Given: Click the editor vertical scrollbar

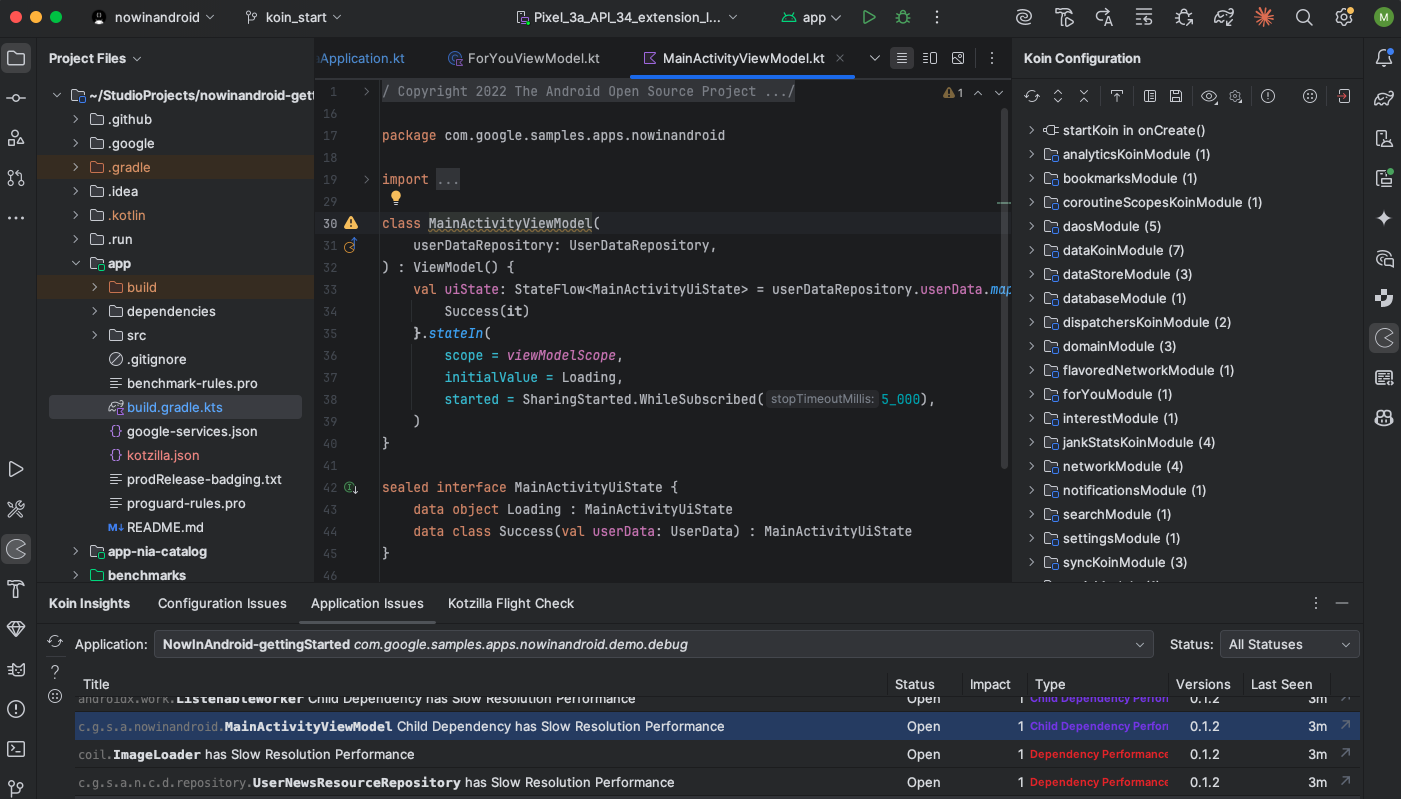Looking at the screenshot, I should pyautogui.click(x=1004, y=290).
